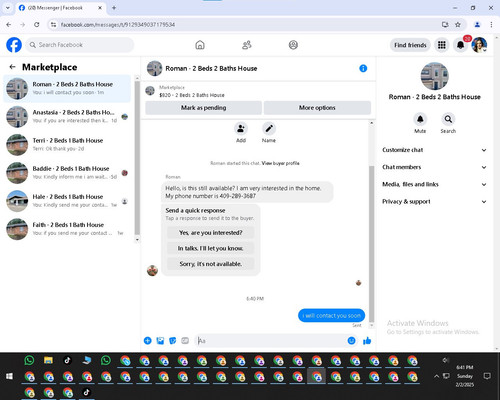
Task: Go to the Home feed icon
Action: (200, 45)
